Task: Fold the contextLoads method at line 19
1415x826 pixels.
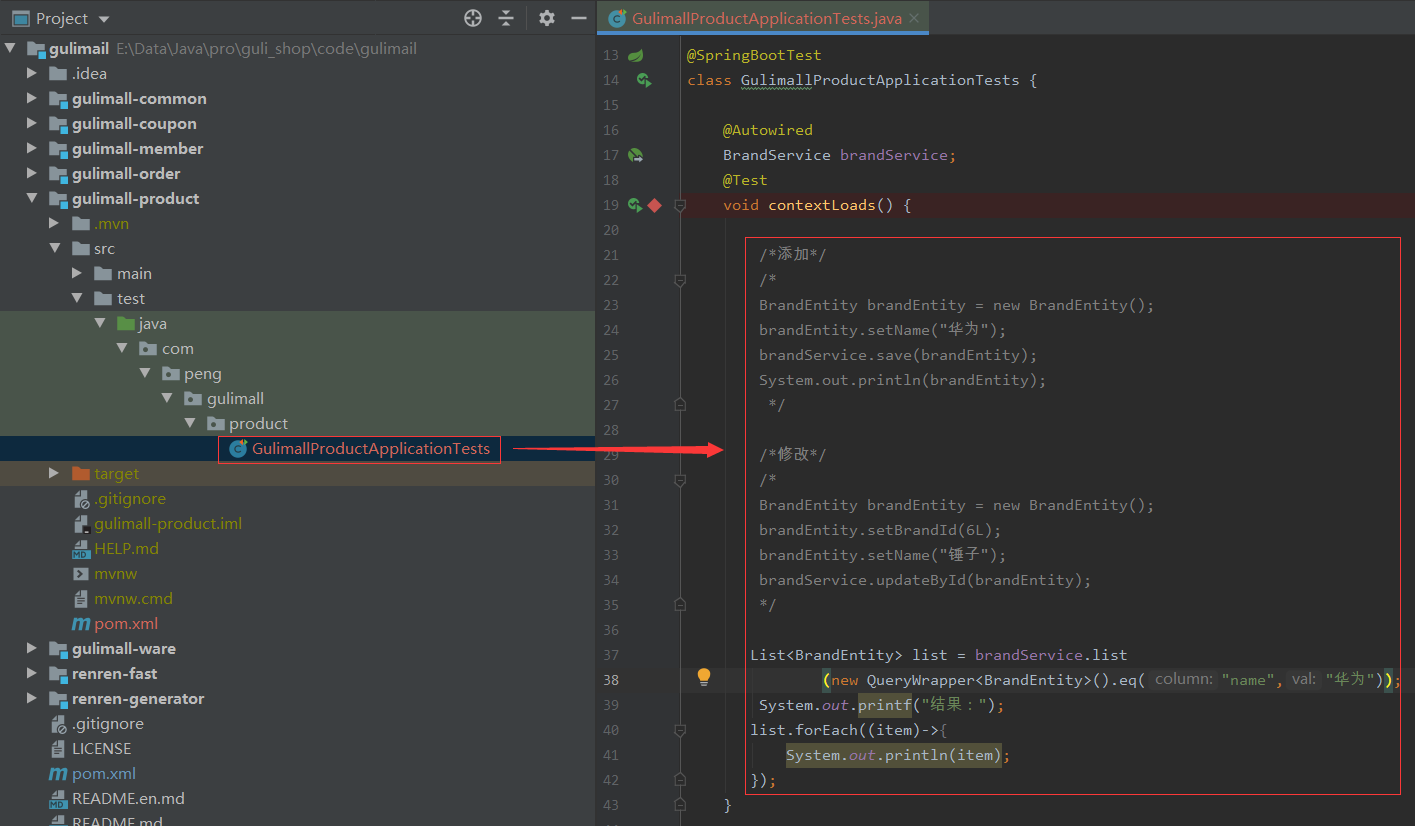Action: coord(680,205)
